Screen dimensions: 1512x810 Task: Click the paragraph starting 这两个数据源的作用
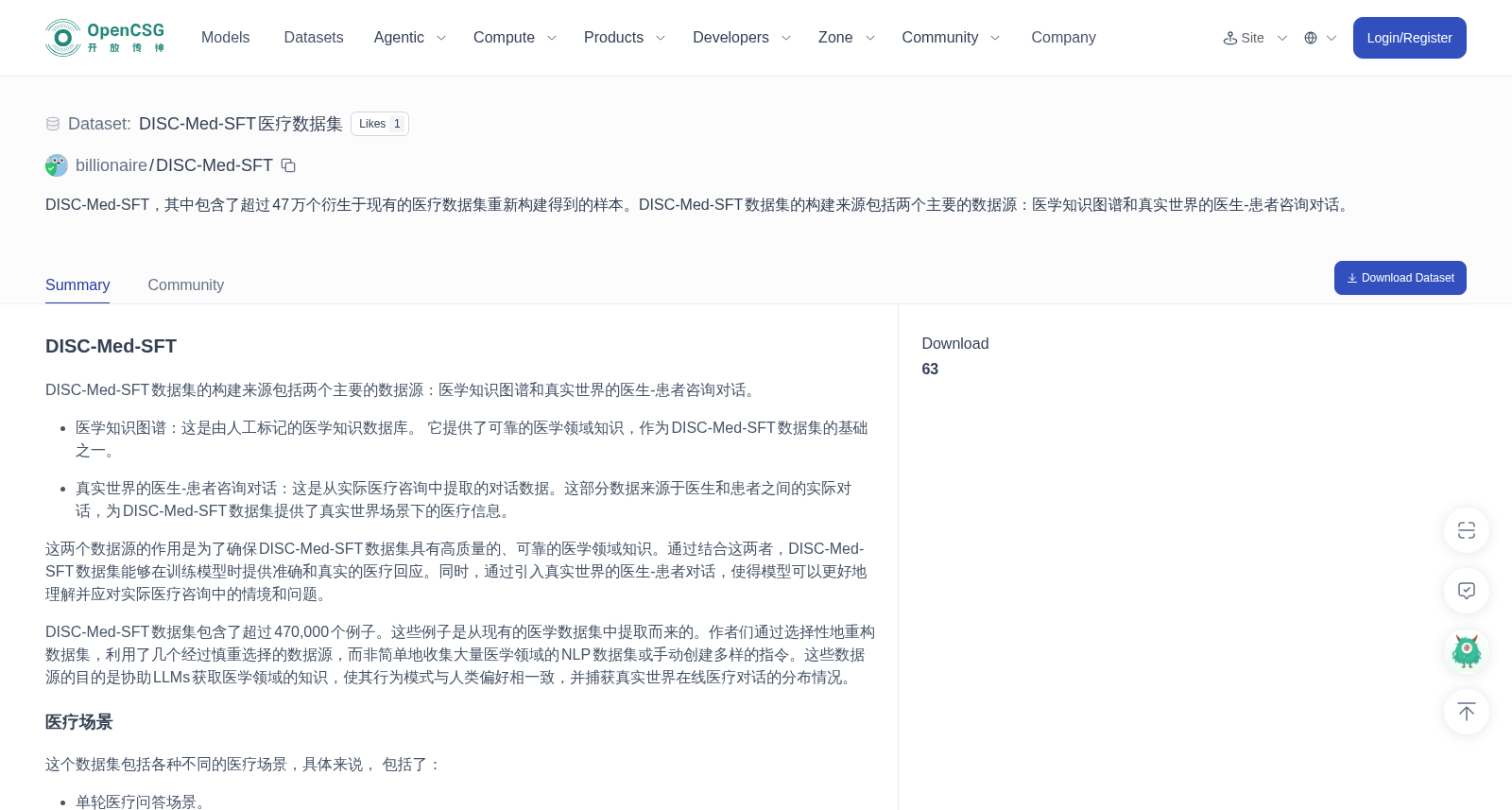tap(456, 572)
